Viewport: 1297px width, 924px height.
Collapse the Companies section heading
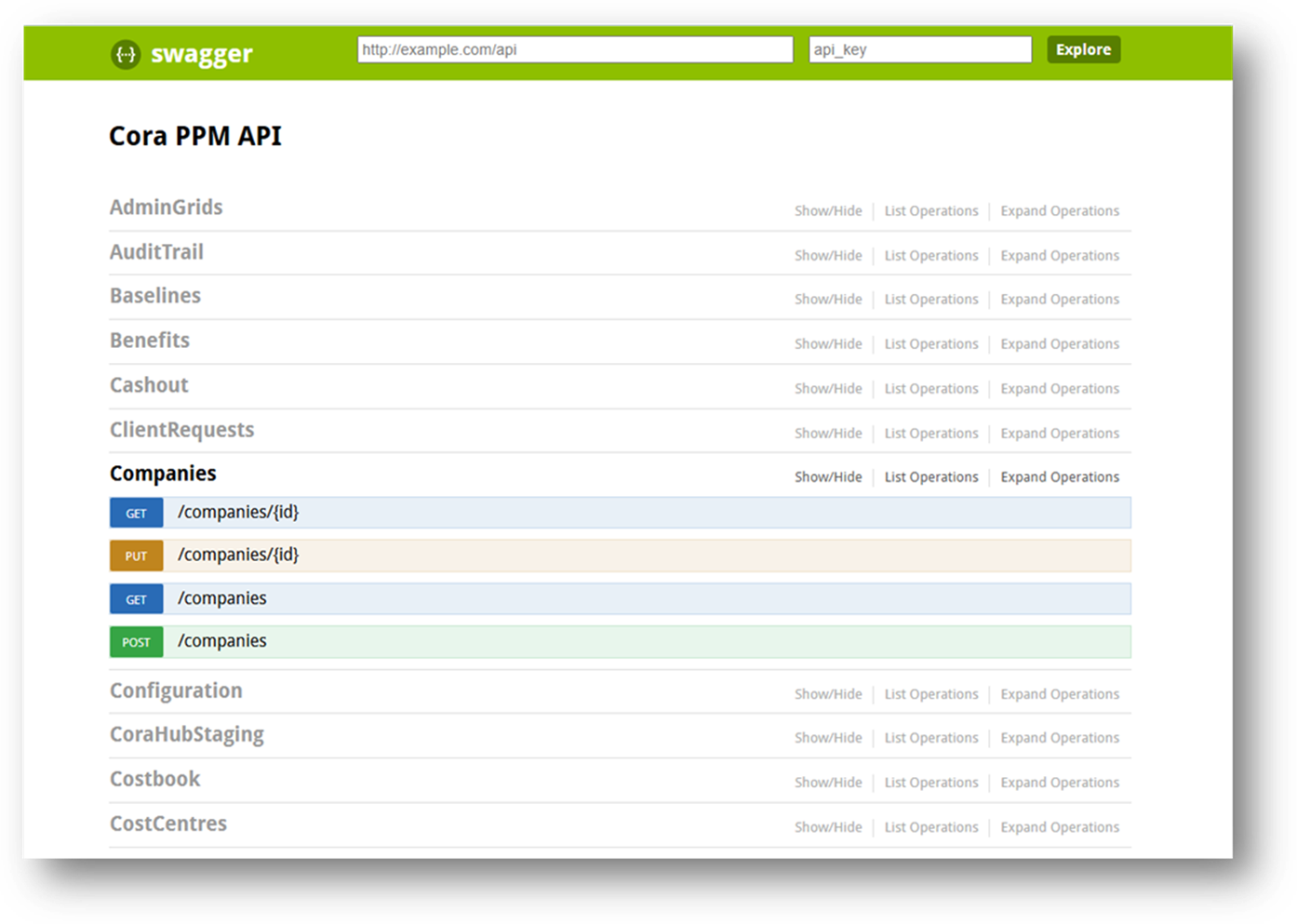(x=163, y=474)
